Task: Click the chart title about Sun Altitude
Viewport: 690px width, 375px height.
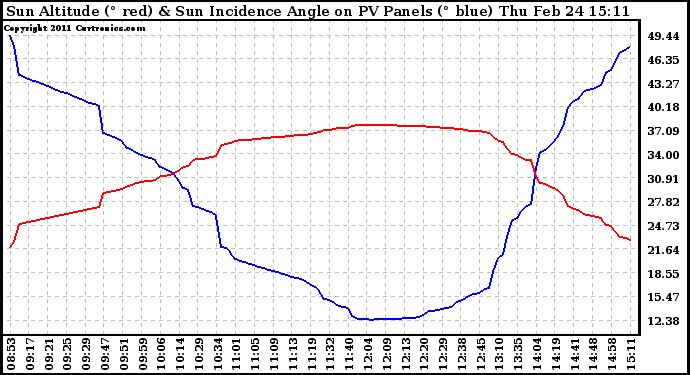Action: pyautogui.click(x=318, y=11)
